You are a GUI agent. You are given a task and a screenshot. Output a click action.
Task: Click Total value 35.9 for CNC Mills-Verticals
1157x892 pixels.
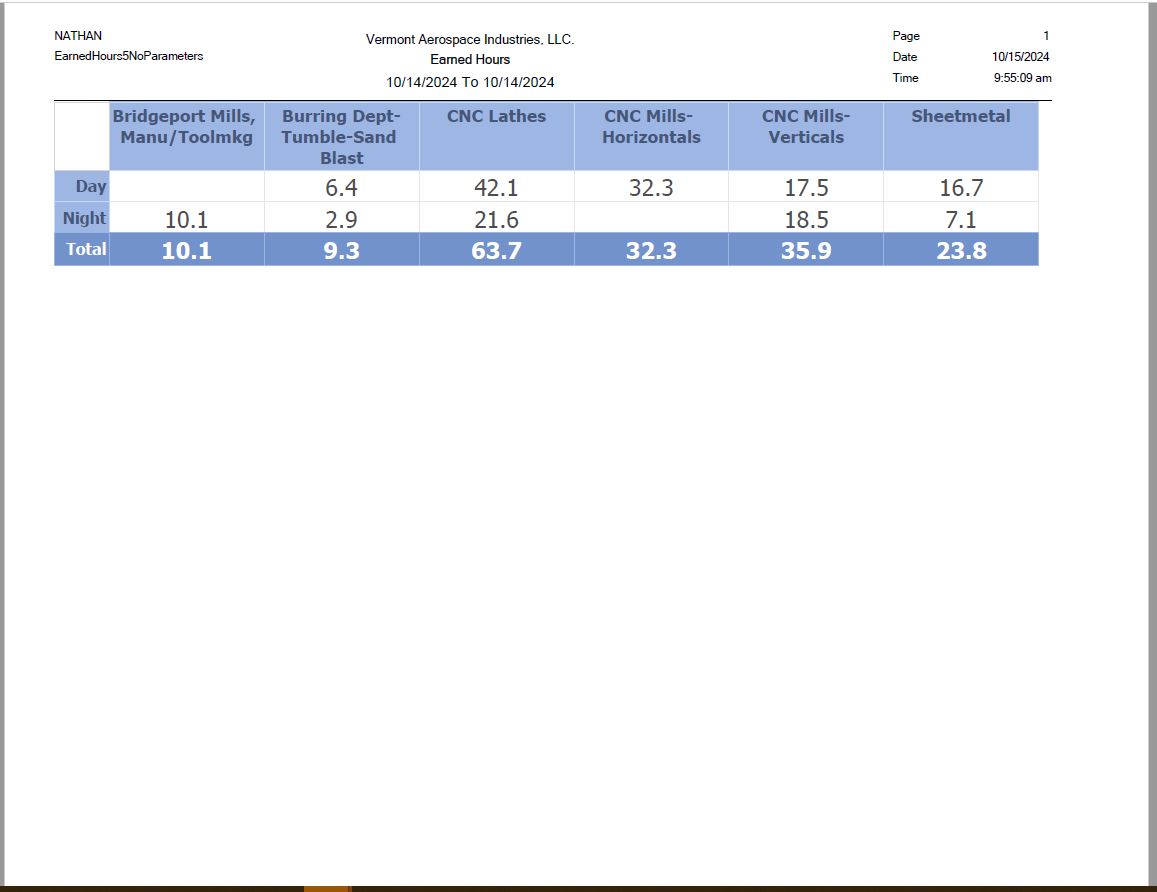tap(806, 250)
